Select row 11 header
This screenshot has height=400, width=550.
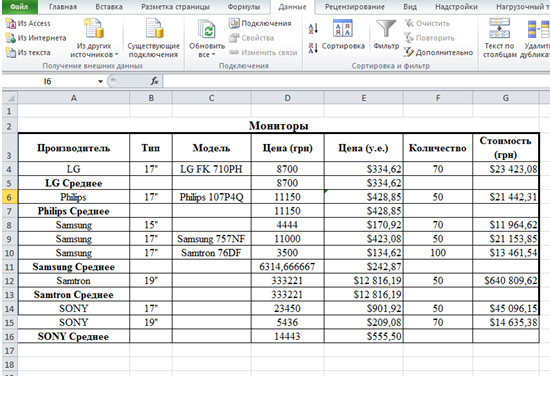9,267
